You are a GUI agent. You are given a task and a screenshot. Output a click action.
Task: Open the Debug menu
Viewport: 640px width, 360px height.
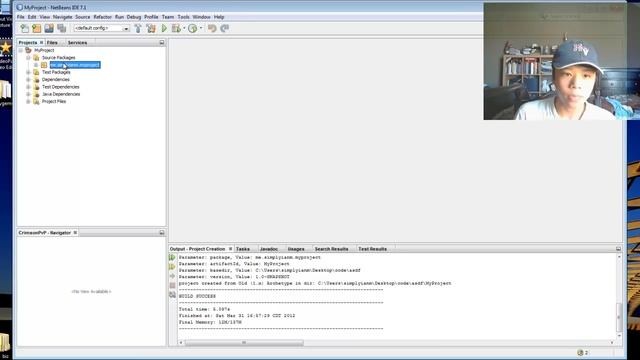[x=133, y=17]
